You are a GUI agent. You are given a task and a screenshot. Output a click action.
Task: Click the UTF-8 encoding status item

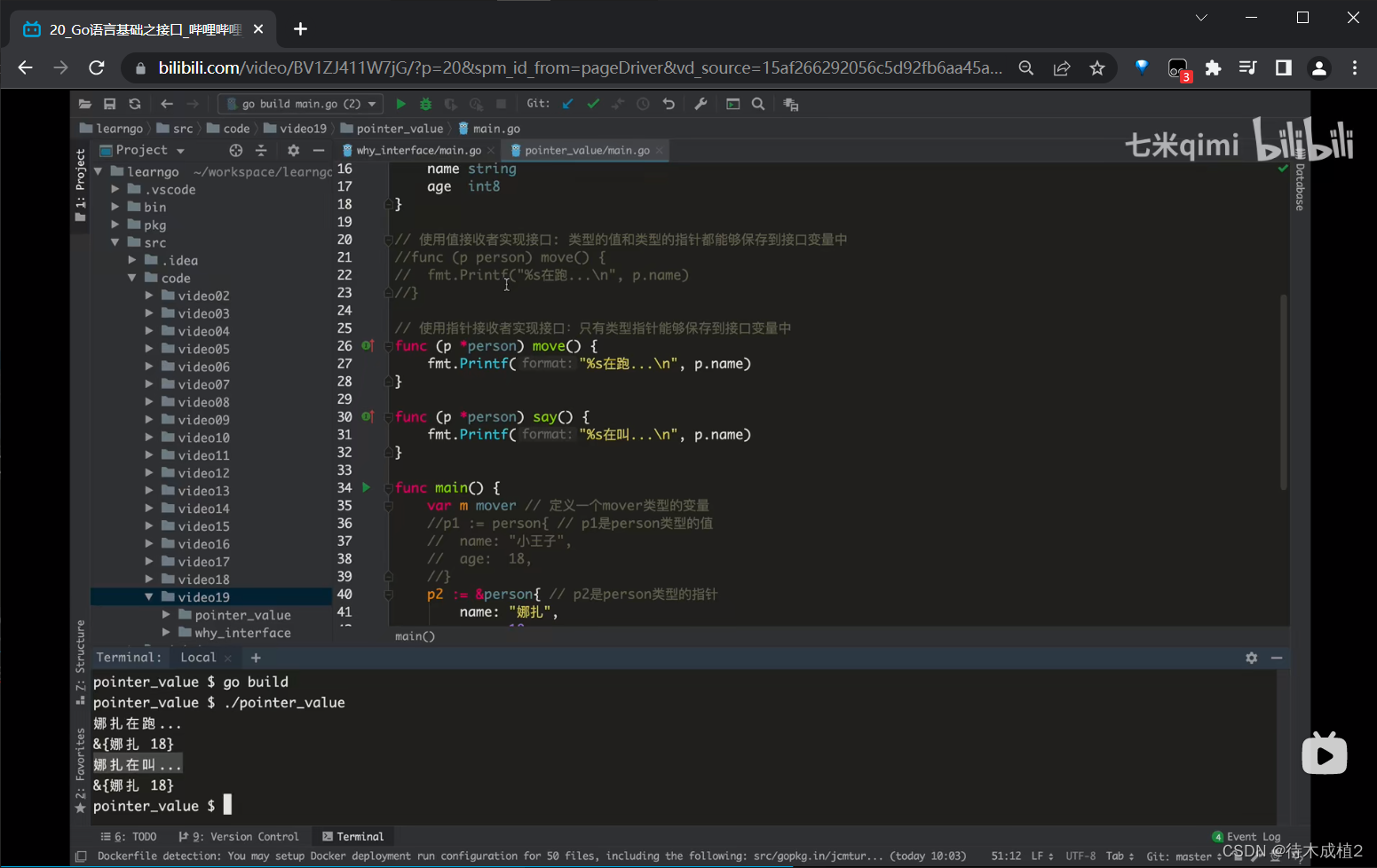click(1080, 856)
